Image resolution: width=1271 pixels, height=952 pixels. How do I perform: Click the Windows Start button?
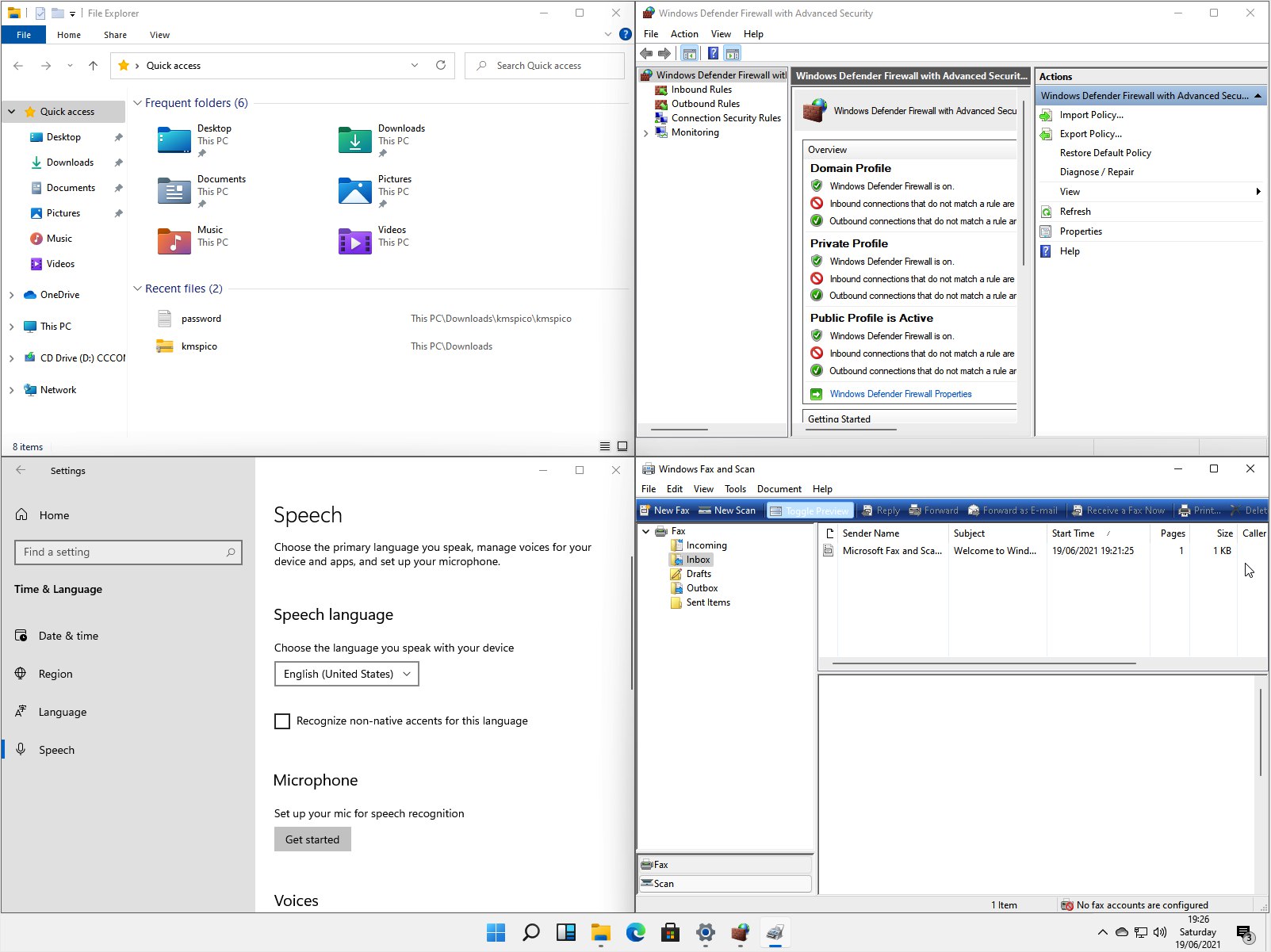[496, 933]
